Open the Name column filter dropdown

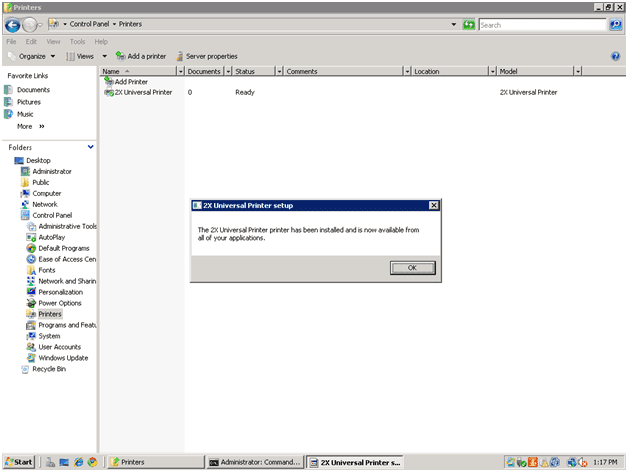181,71
